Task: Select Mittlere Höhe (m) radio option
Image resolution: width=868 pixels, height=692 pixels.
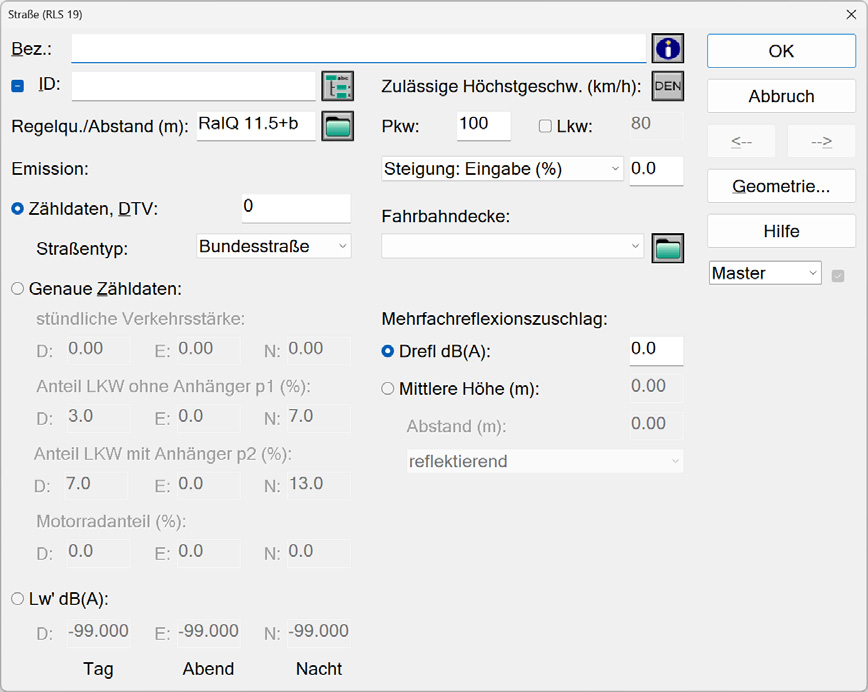Action: coord(388,389)
